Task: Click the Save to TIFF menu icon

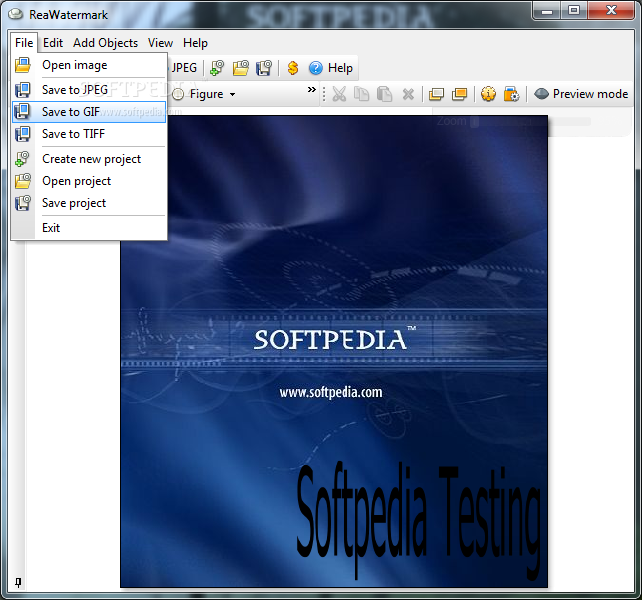Action: 23,134
